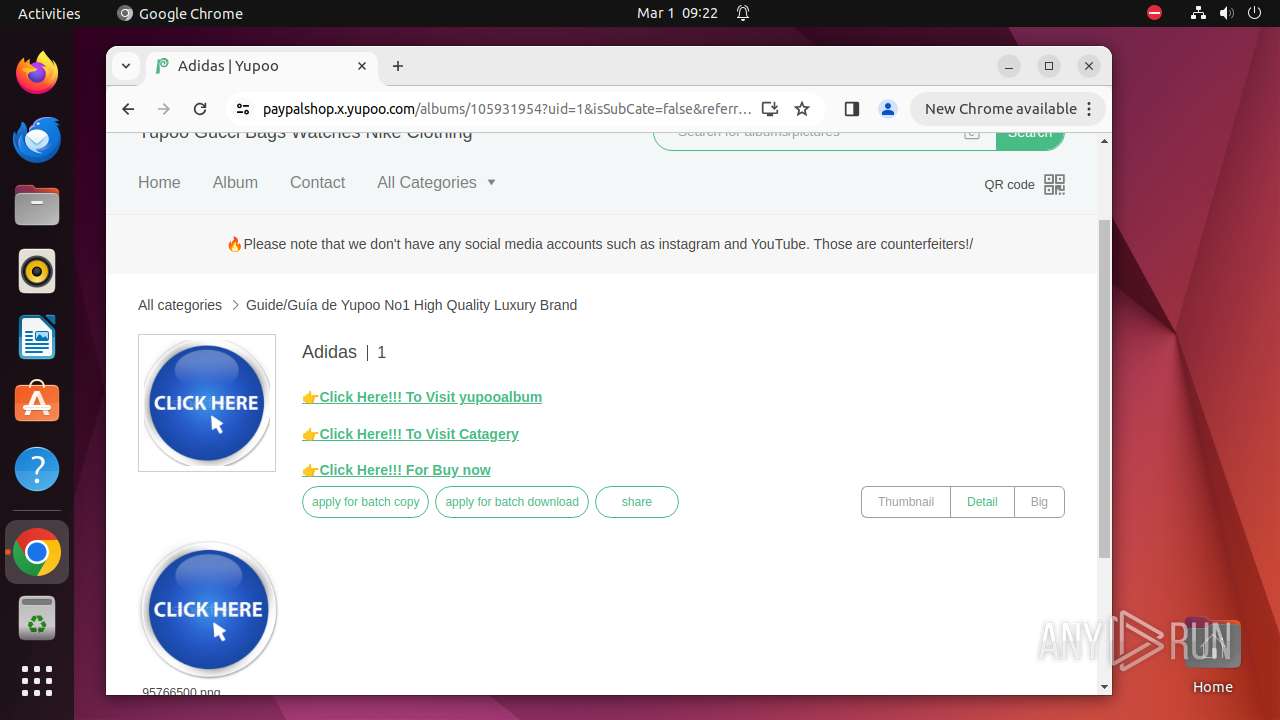Click the To Visit Catagery link

410,434
